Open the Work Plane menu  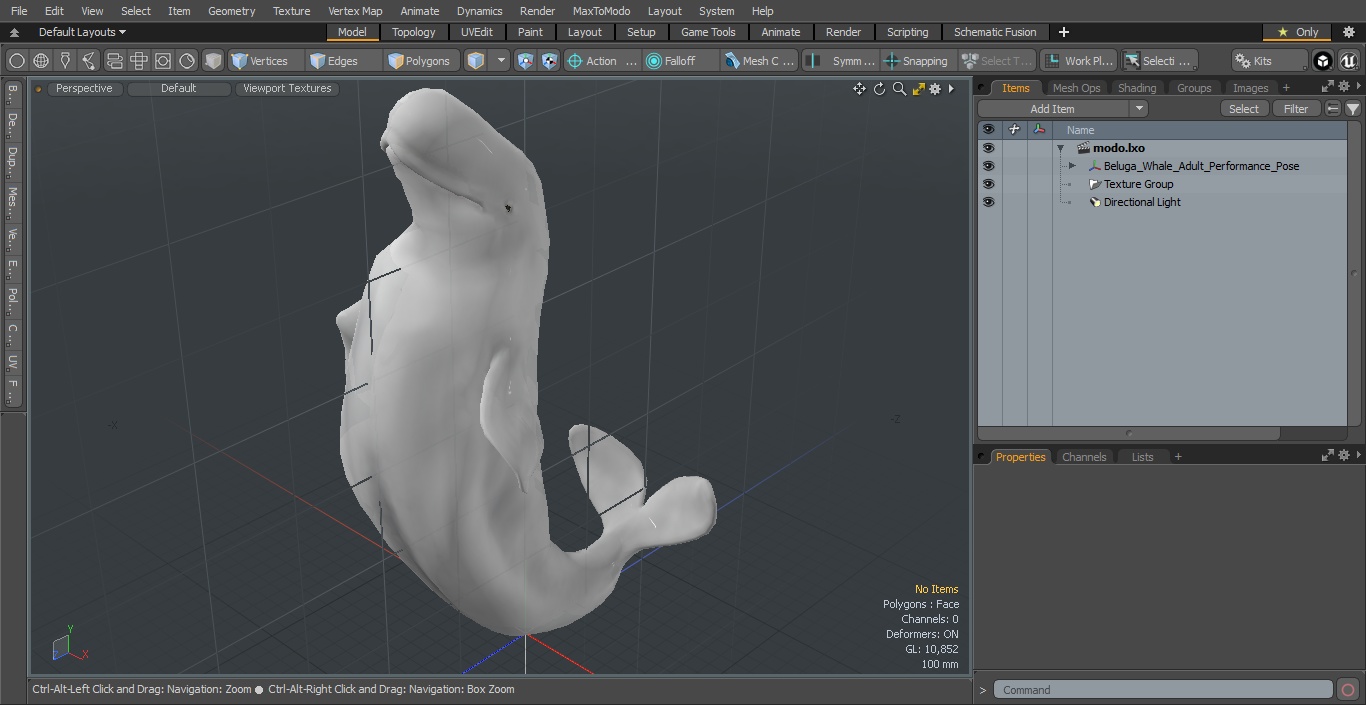point(1078,61)
